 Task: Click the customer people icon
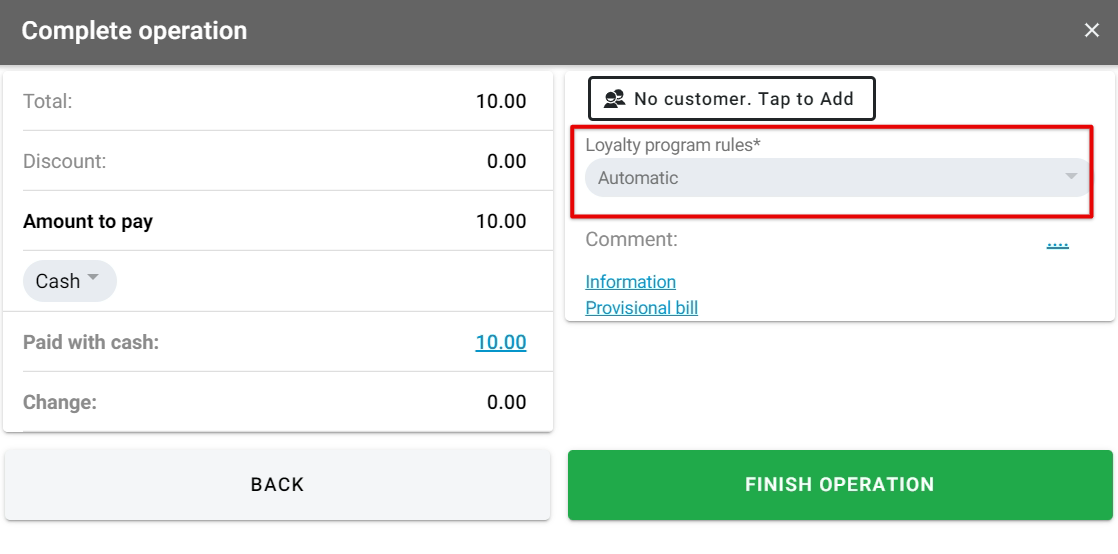(x=615, y=98)
